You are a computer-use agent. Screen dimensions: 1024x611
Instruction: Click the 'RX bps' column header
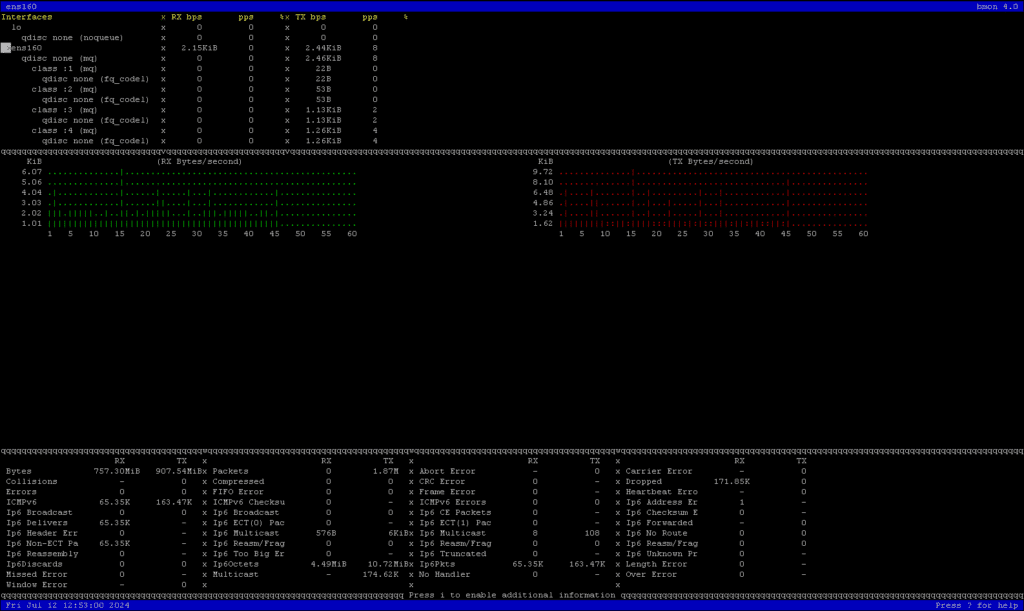coord(187,17)
